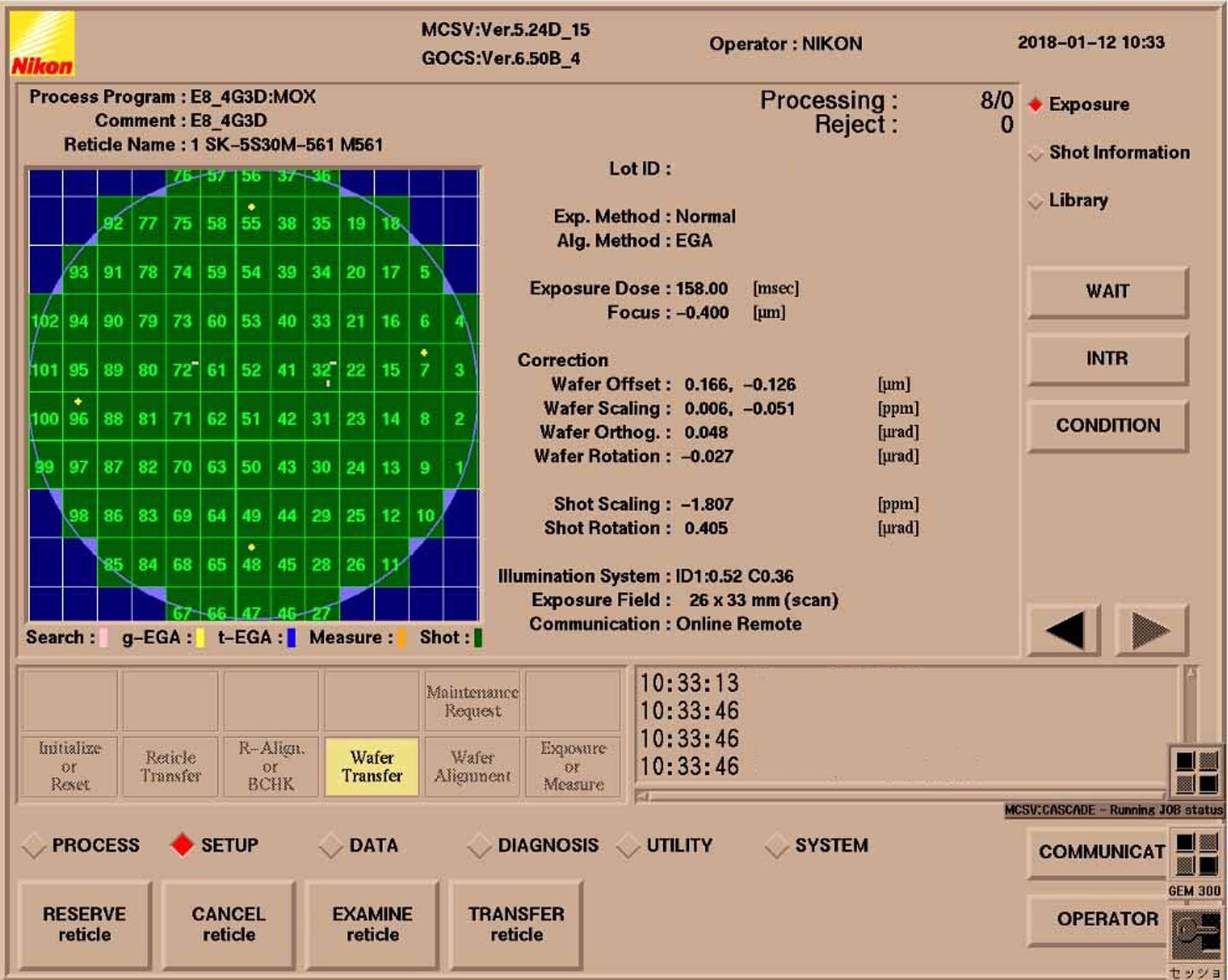Screen dimensions: 1228x980
Task: Click TRANSFER reticle button
Action: coord(516,924)
